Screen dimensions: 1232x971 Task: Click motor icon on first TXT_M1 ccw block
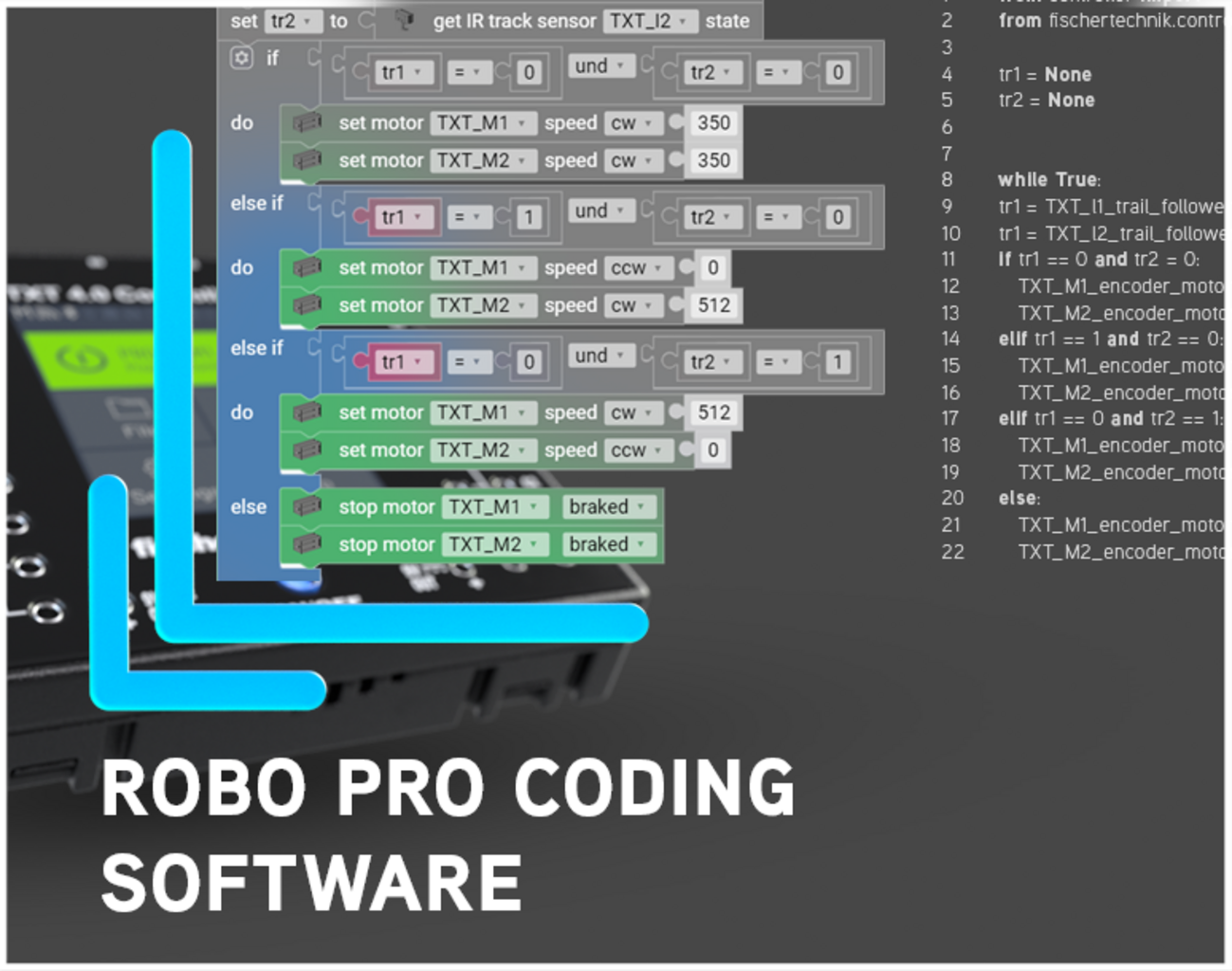tap(306, 268)
